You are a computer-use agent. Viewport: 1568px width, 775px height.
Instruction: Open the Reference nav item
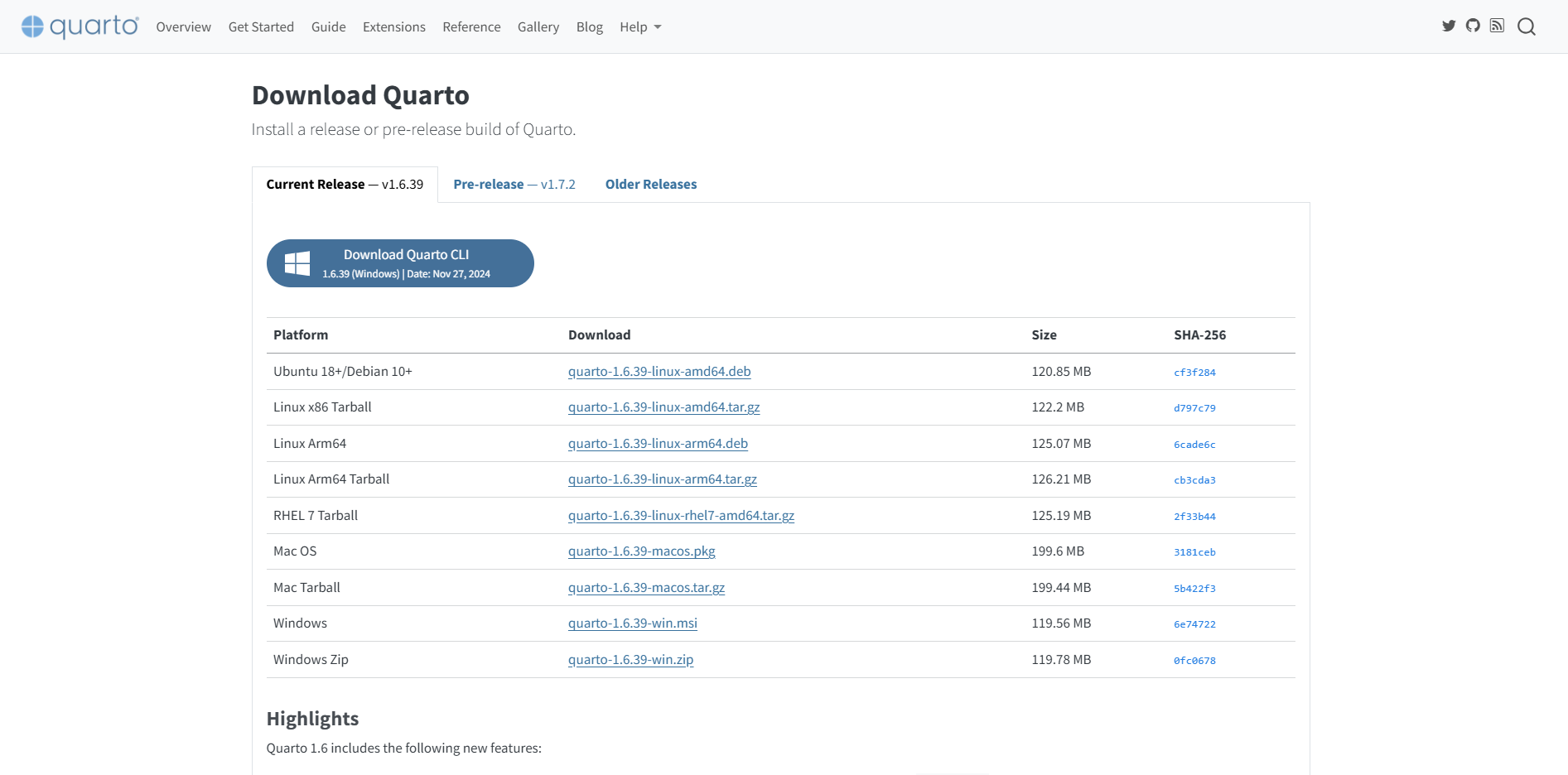[471, 27]
